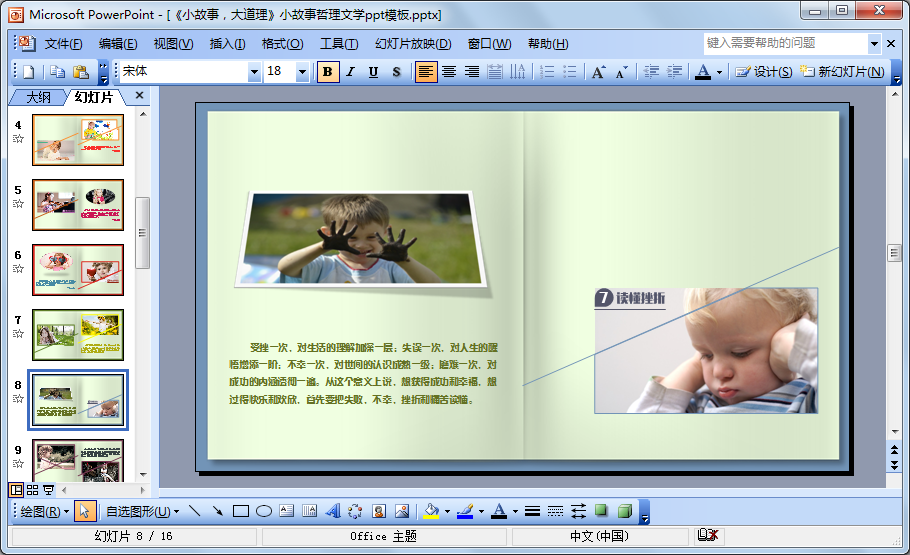Click the Fill Color paint bucket swatch
Image resolution: width=910 pixels, height=555 pixels.
pos(431,511)
